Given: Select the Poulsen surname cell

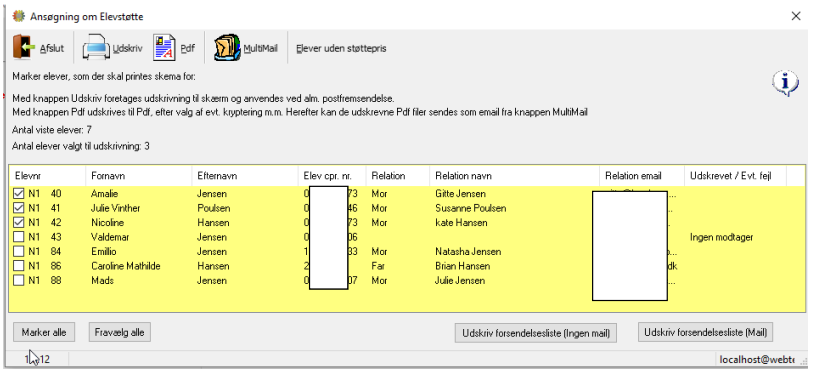Looking at the screenshot, I should click(214, 209).
